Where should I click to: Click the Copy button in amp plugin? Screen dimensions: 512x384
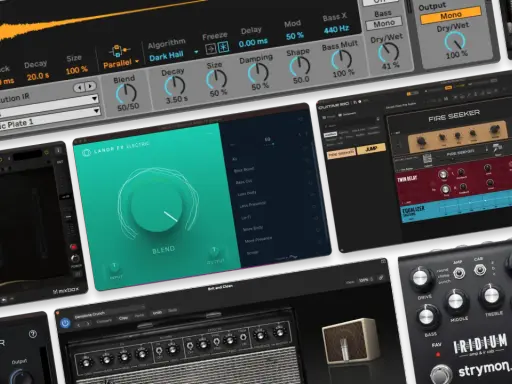tap(124, 318)
